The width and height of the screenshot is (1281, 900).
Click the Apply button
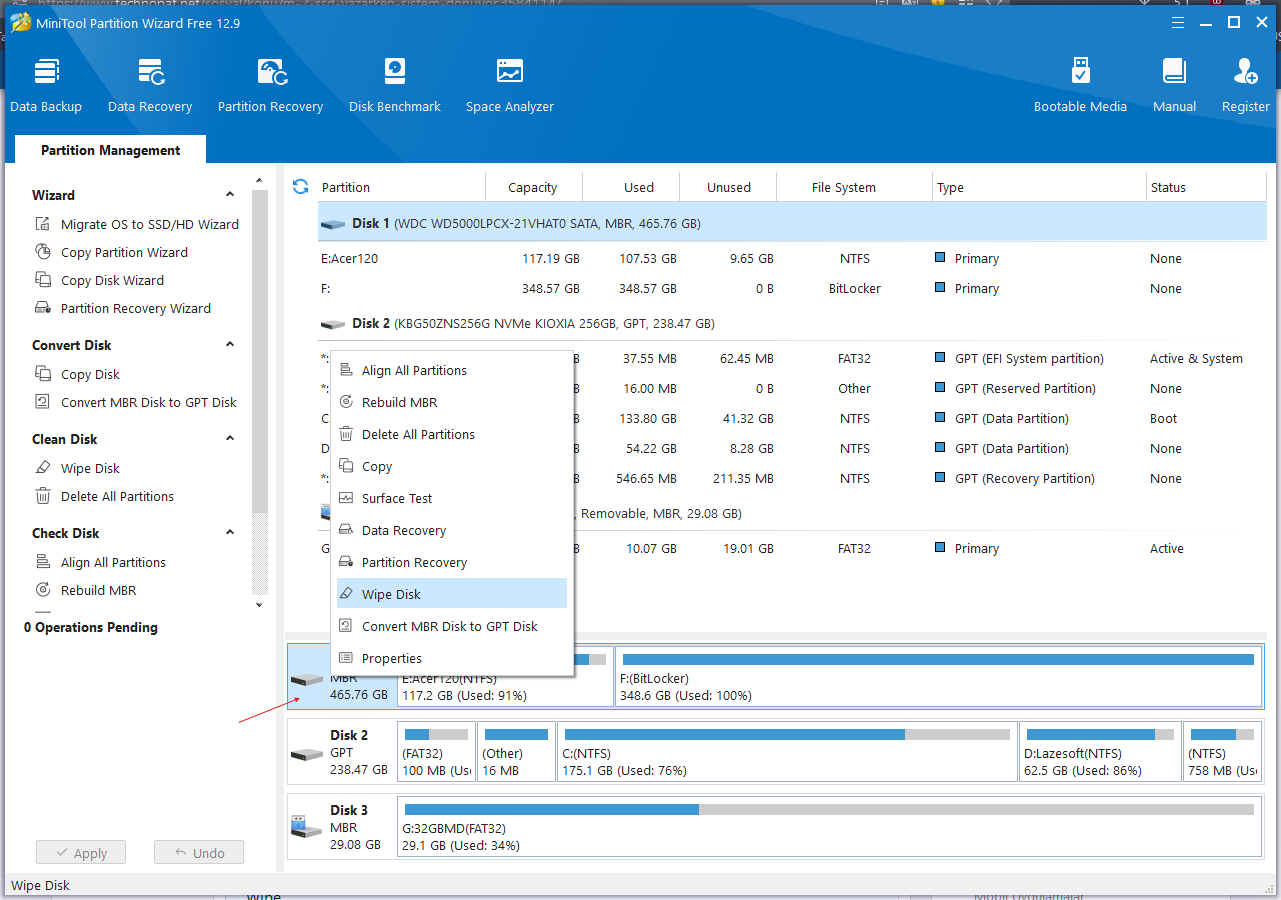coord(81,853)
